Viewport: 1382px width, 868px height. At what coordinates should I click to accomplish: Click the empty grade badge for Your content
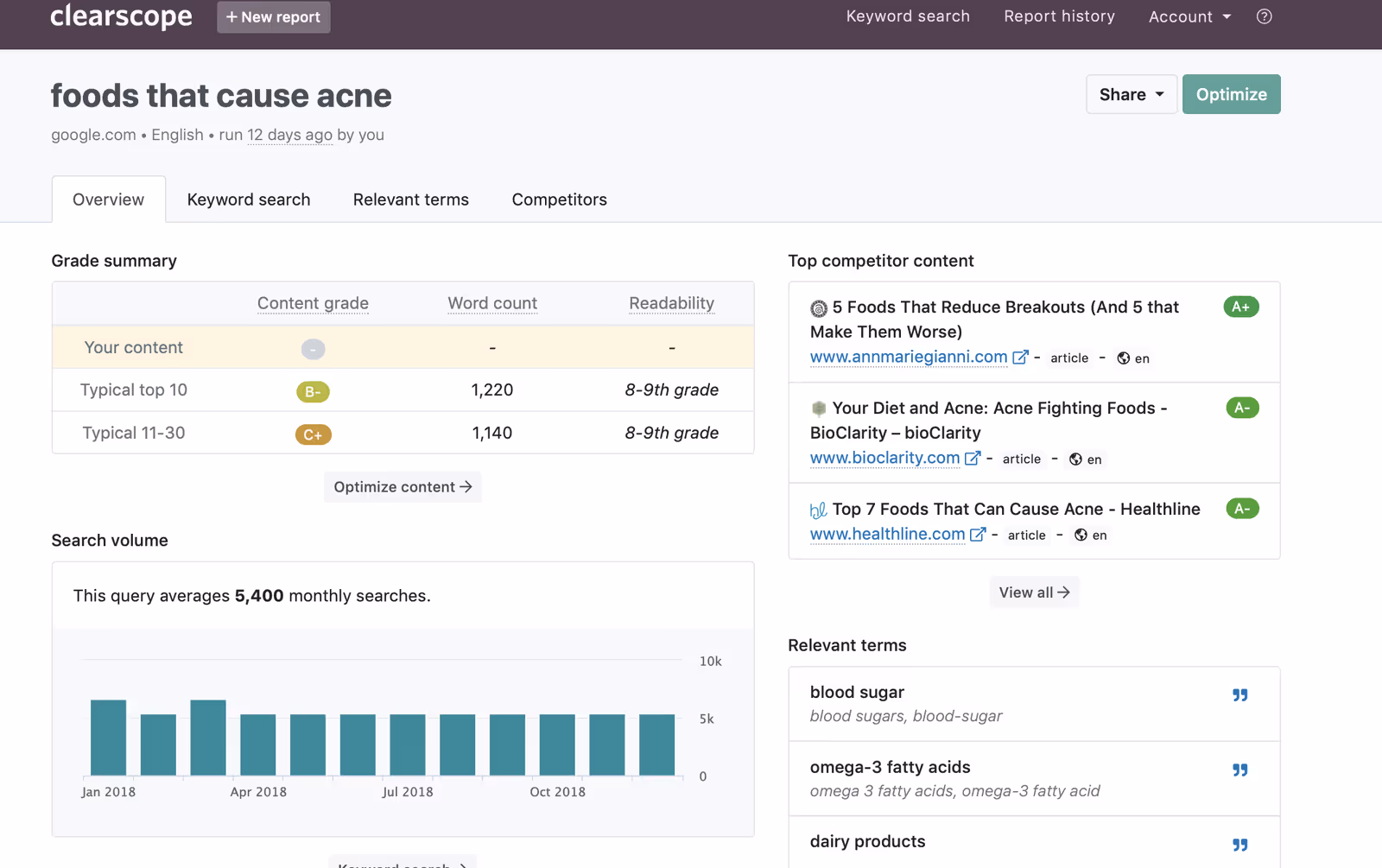[313, 349]
